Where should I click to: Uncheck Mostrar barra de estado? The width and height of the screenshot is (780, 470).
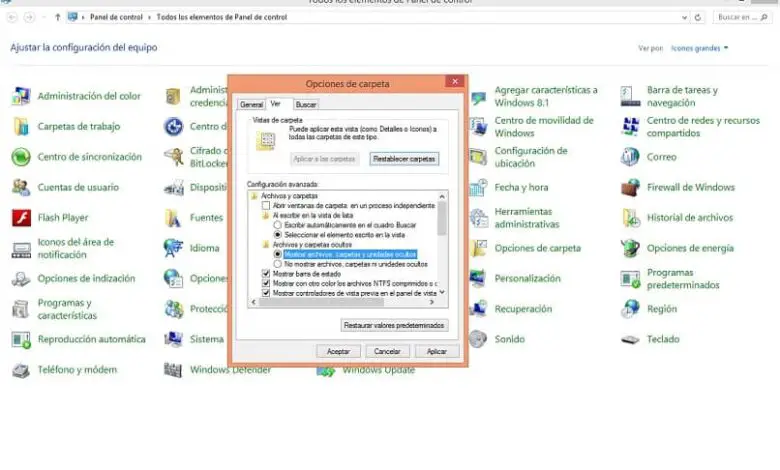[266, 274]
